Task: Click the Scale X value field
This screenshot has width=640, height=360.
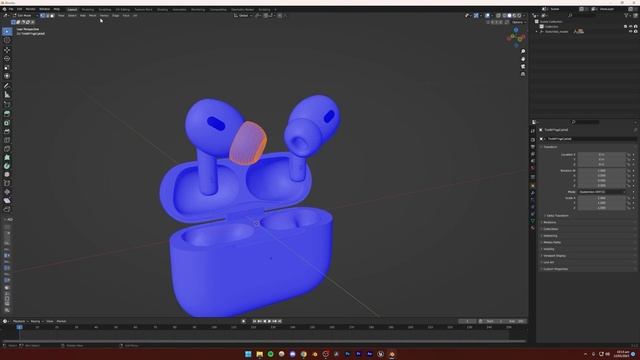Action: tap(602, 198)
